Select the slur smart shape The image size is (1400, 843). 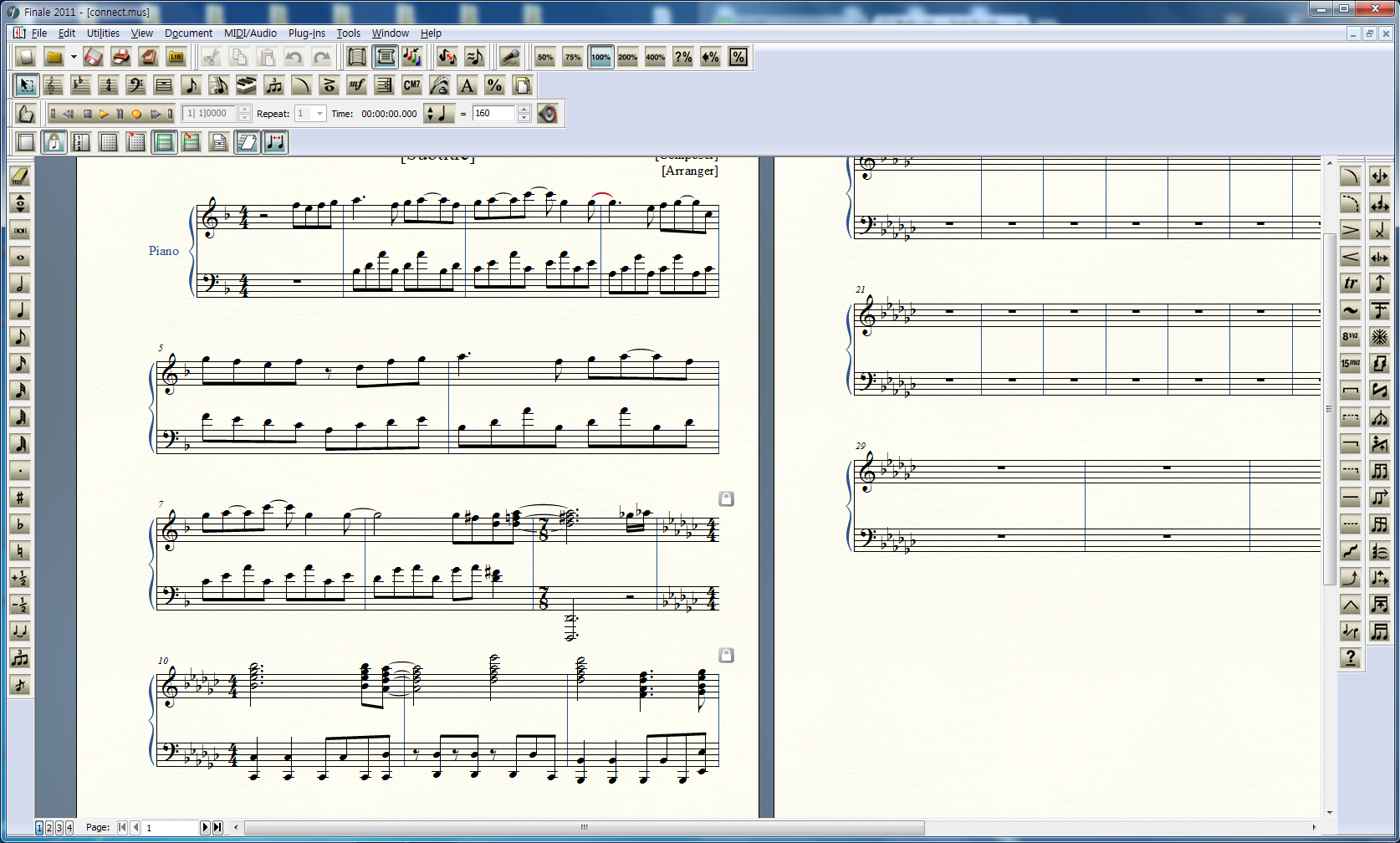[x=1351, y=176]
